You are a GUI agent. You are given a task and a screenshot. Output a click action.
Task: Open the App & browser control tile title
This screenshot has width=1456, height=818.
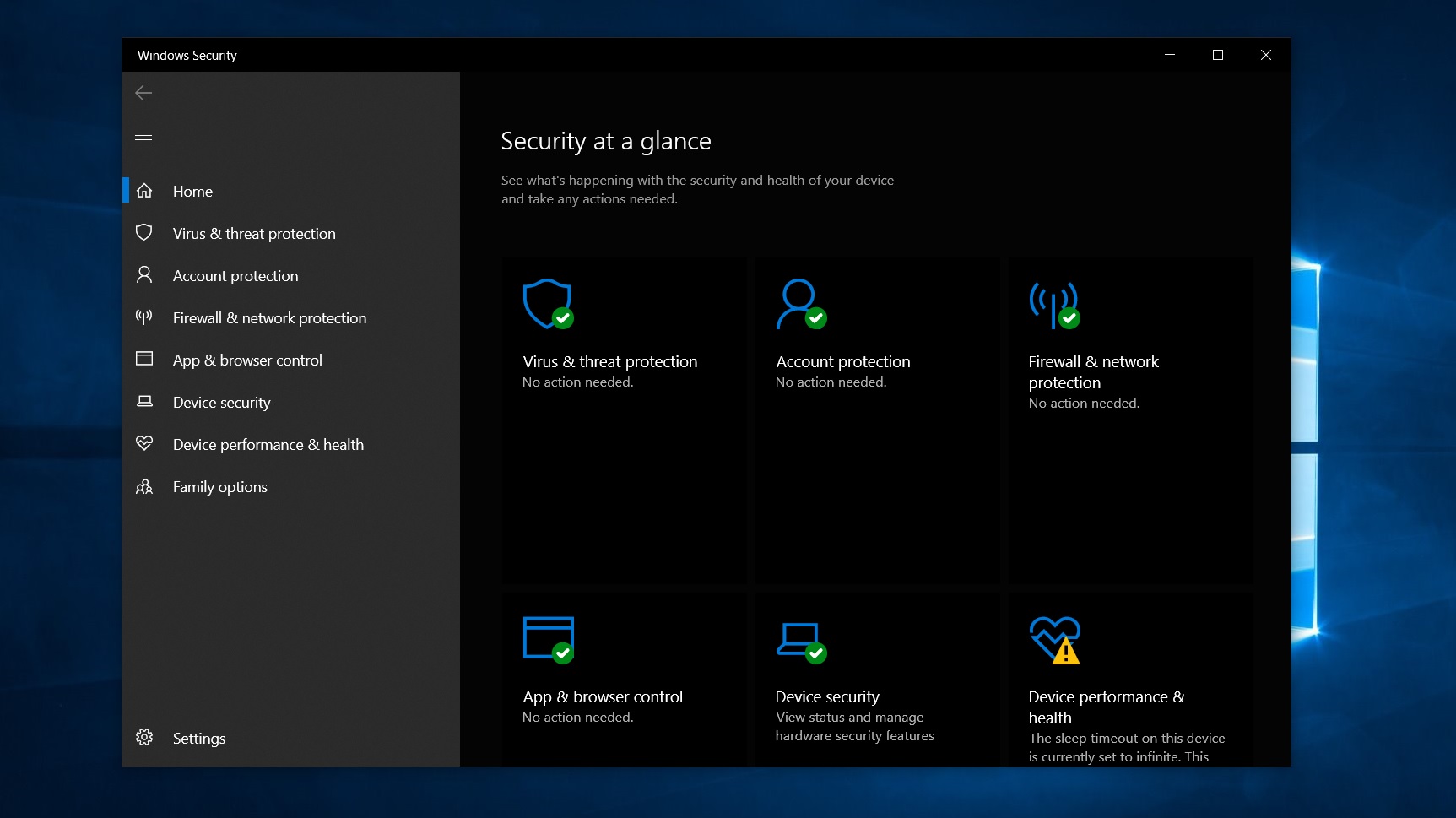click(x=603, y=696)
